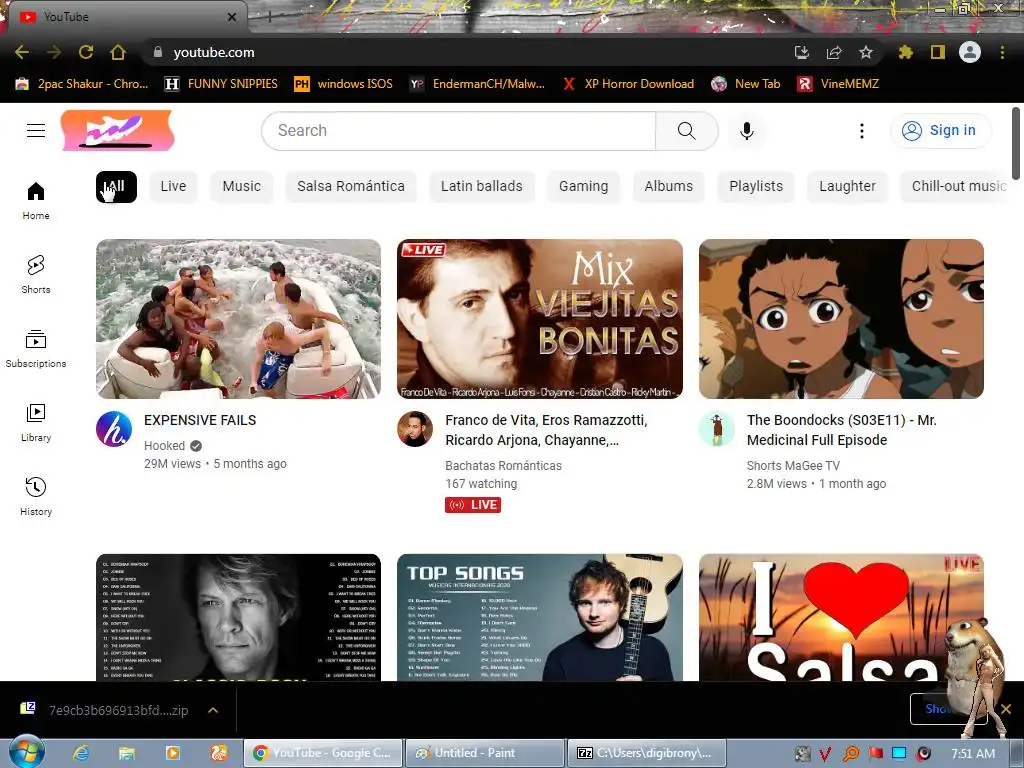The width and height of the screenshot is (1024, 768).
Task: Click The Boondocks video title
Action: (842, 430)
